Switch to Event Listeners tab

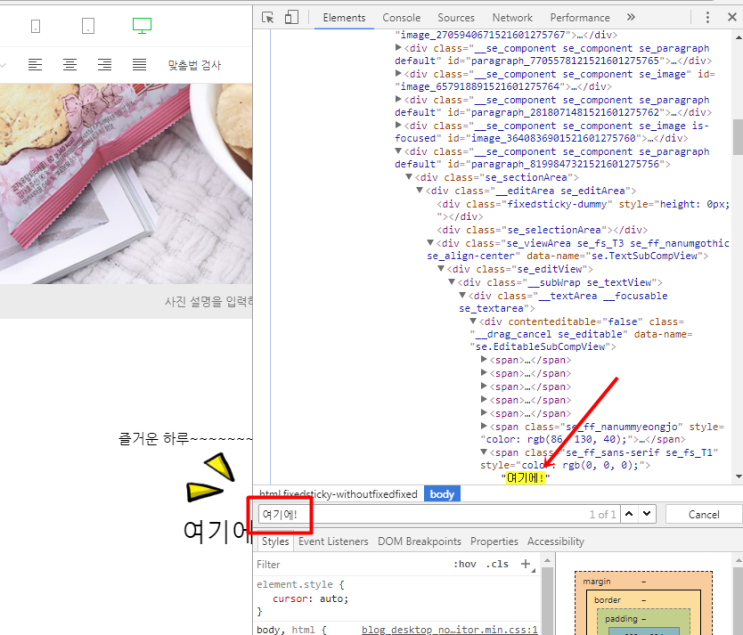click(x=333, y=541)
